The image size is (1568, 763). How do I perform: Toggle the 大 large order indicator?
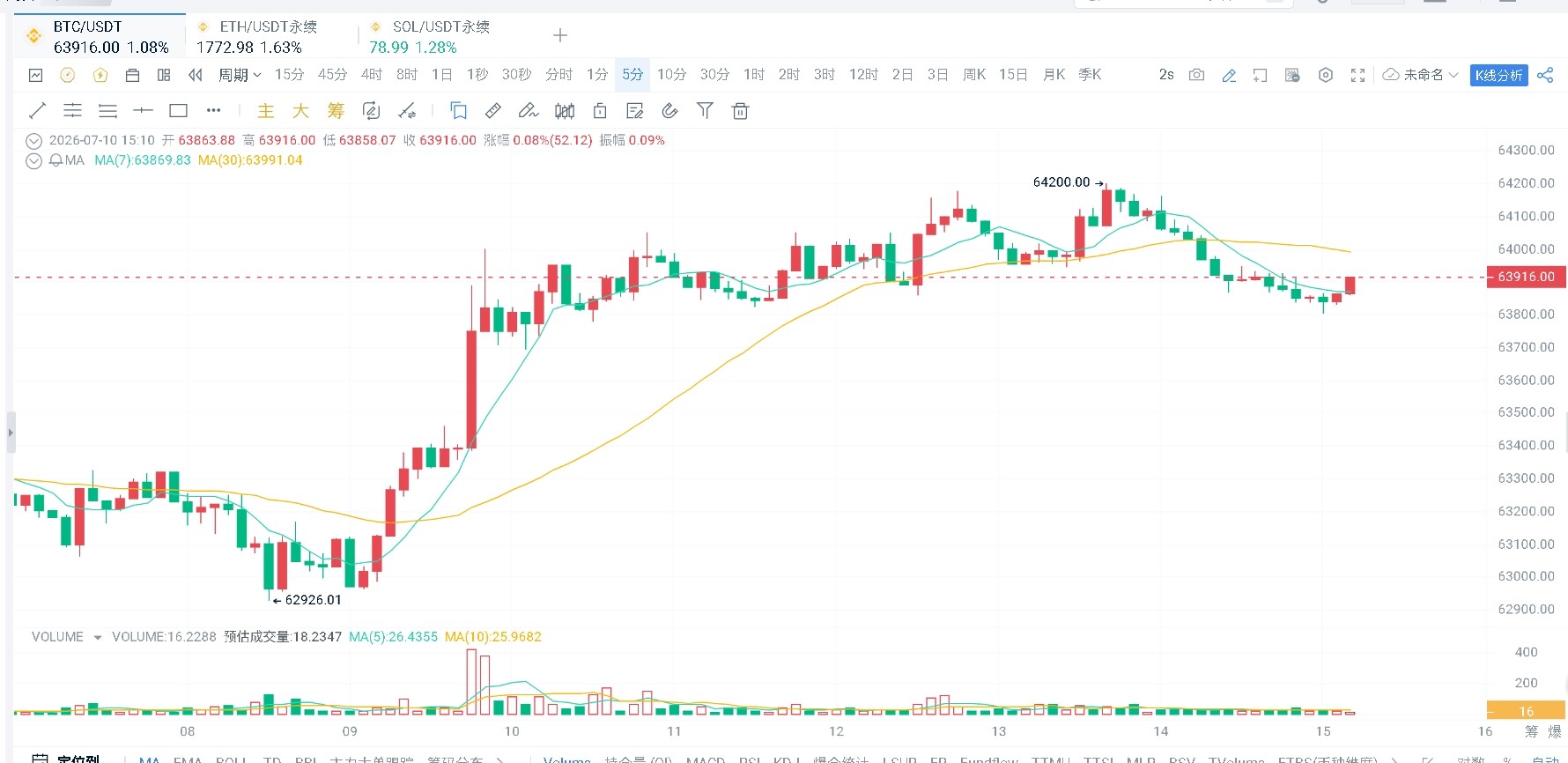(300, 110)
